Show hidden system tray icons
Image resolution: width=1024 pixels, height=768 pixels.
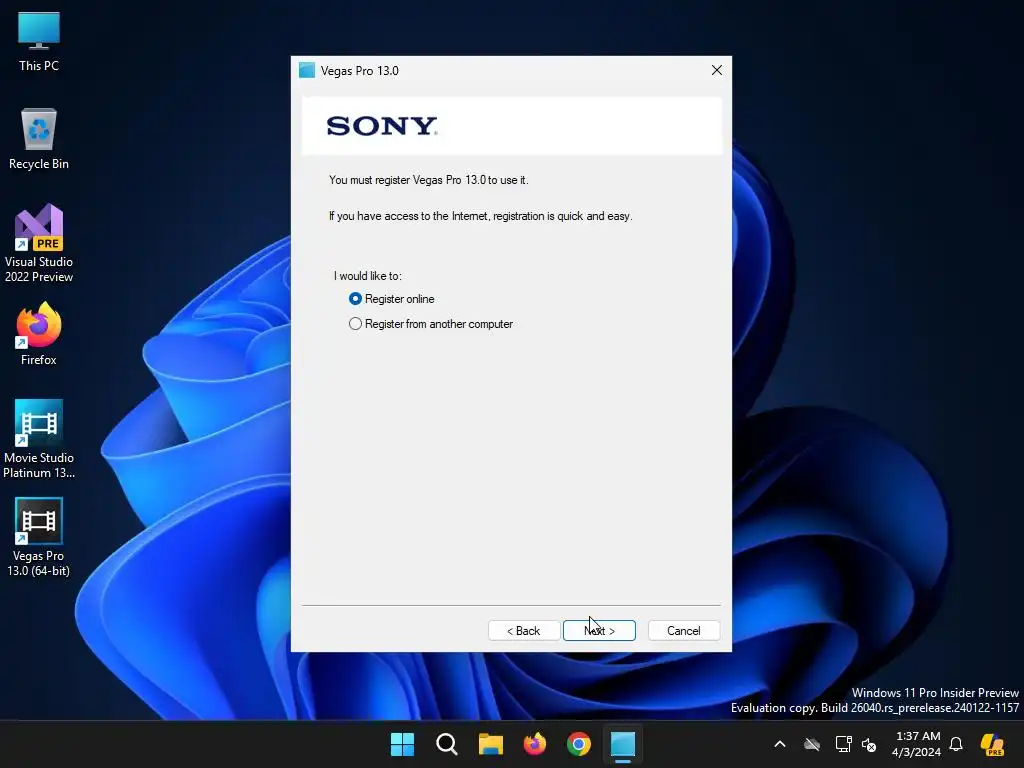pos(780,744)
